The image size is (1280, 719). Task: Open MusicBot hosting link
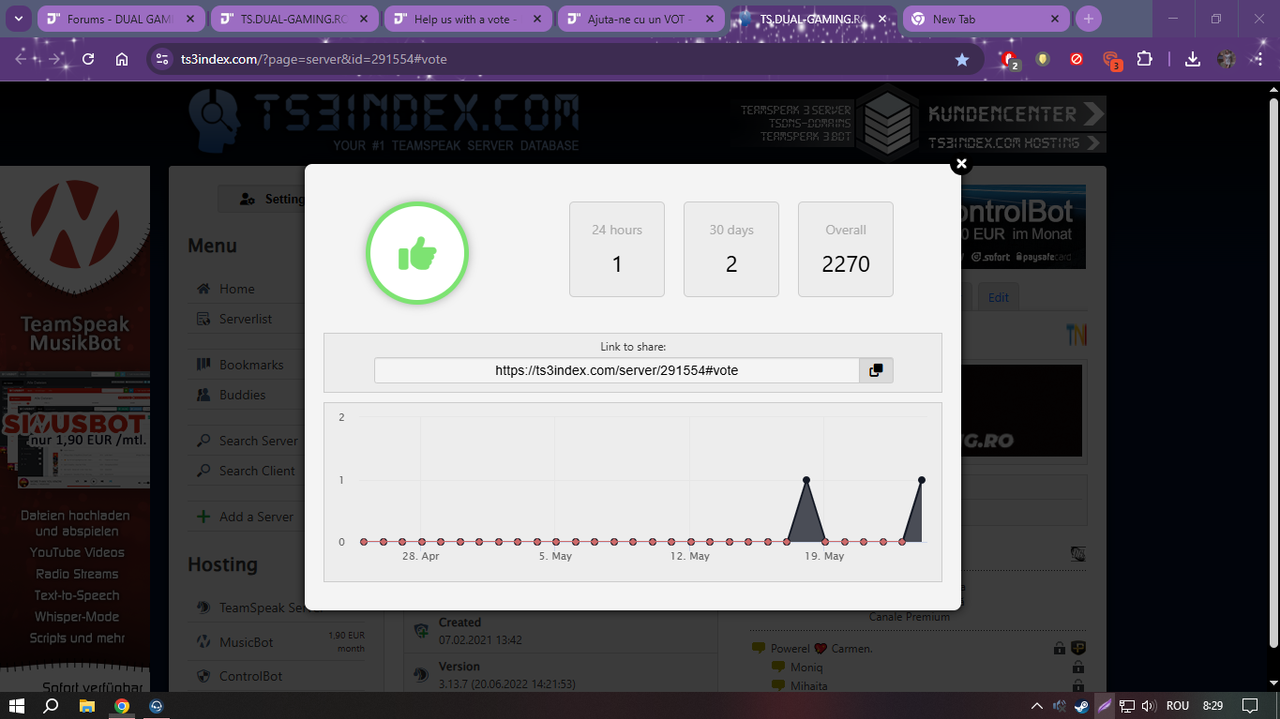coord(246,642)
